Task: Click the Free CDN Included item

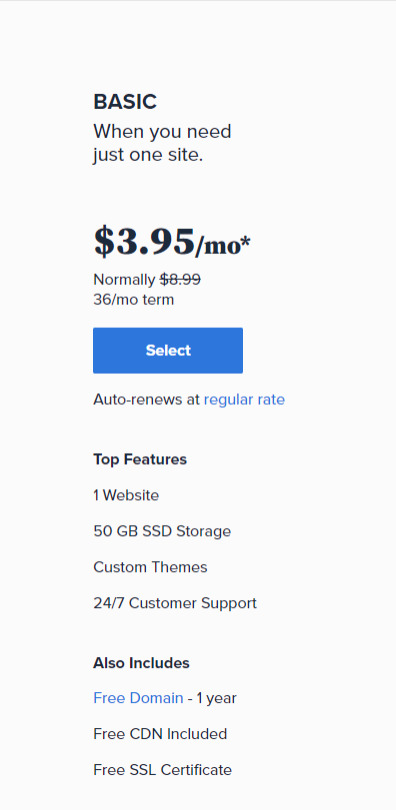Action: [160, 734]
